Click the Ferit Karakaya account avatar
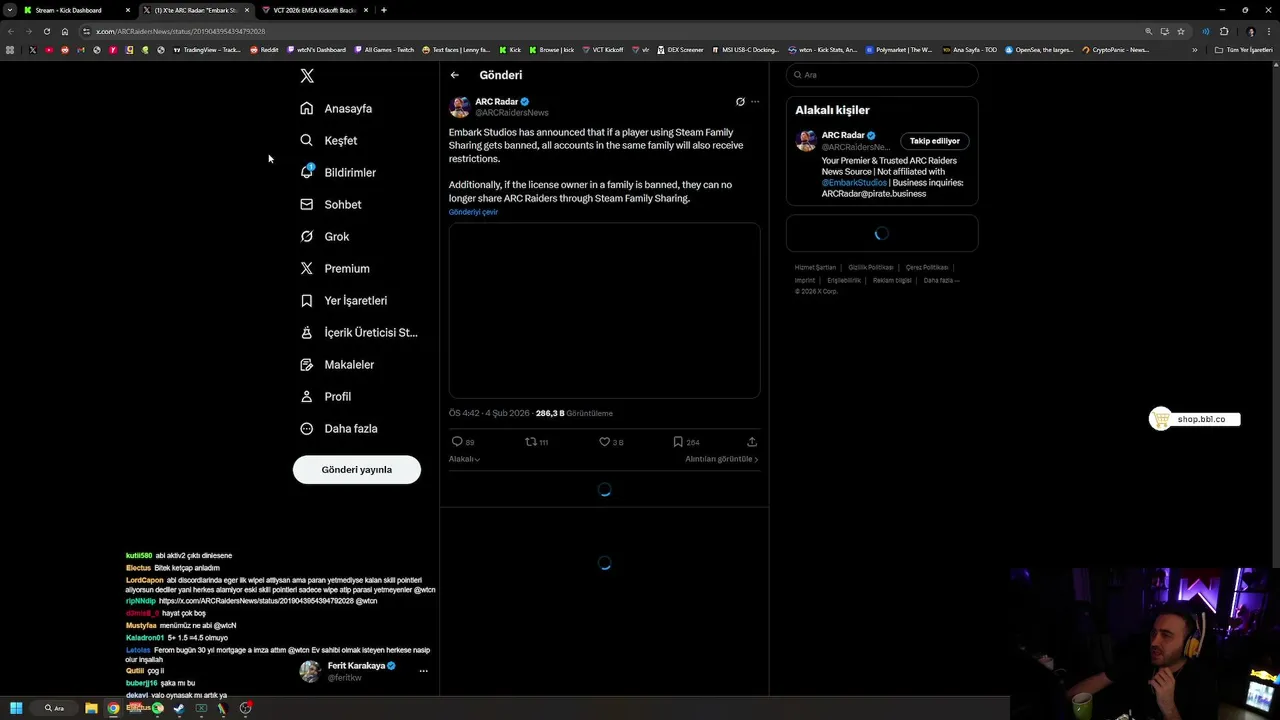1280x720 pixels. coord(310,671)
